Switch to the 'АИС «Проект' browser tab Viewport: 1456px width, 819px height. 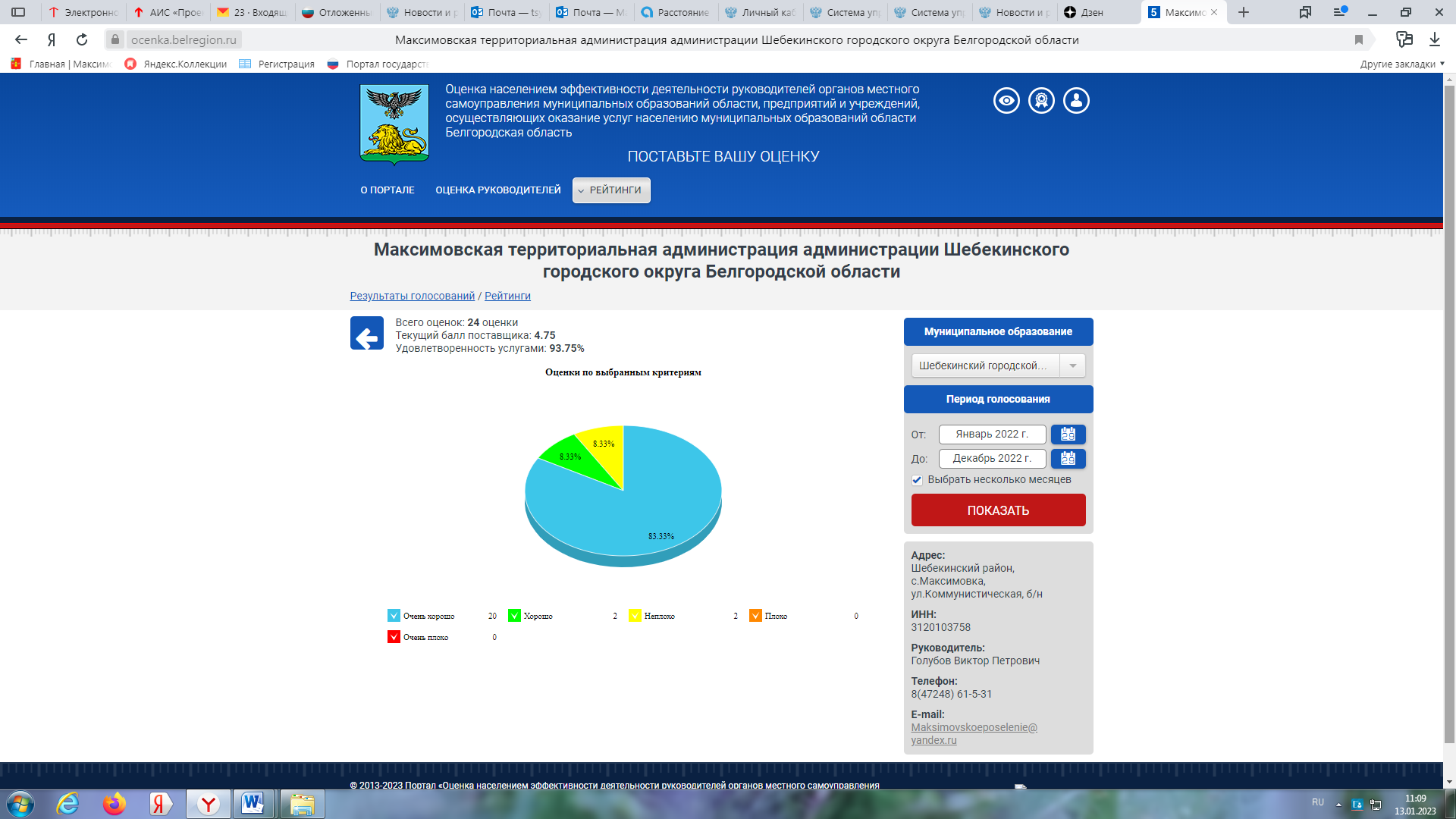pyautogui.click(x=168, y=12)
